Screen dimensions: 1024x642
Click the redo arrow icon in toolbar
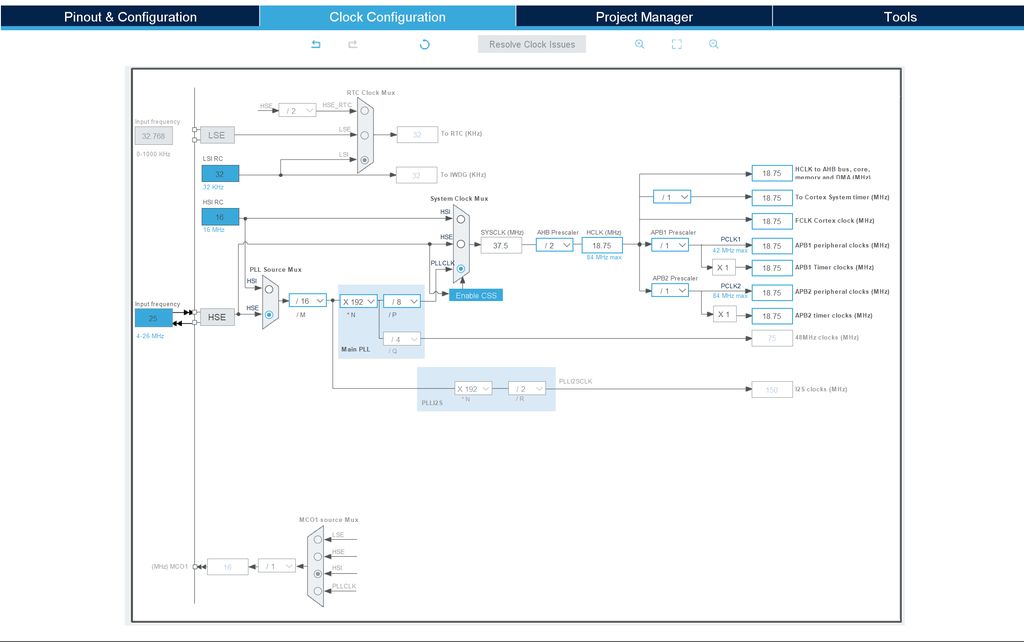tap(353, 44)
